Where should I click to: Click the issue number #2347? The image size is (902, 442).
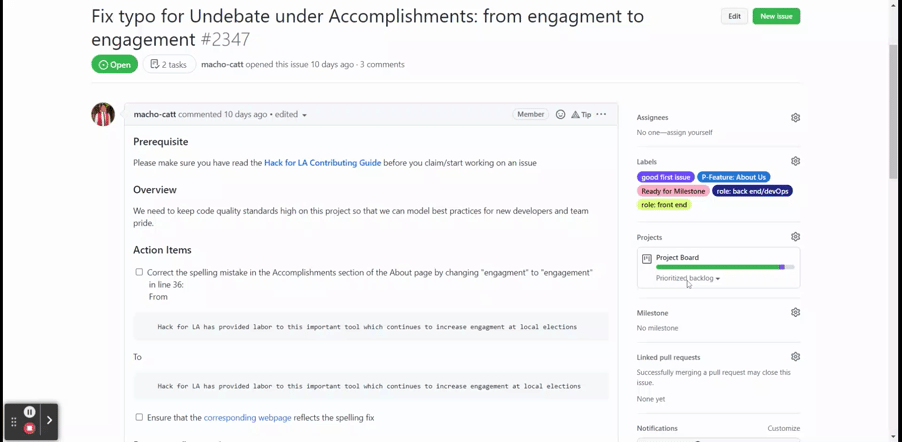coord(225,40)
